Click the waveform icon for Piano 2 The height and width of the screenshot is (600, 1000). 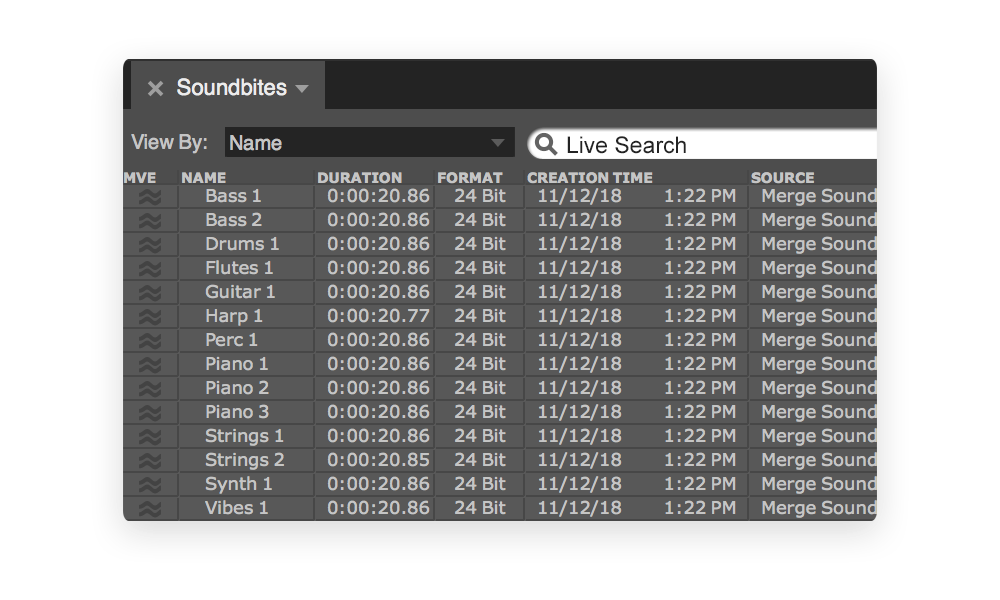tap(150, 389)
